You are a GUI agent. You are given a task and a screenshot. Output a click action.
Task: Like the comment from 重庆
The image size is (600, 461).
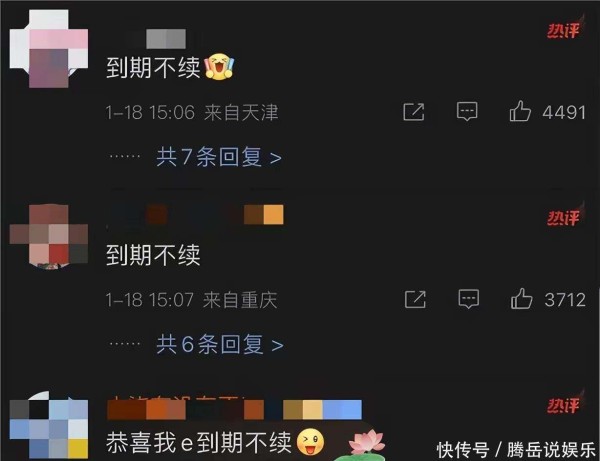tap(522, 298)
